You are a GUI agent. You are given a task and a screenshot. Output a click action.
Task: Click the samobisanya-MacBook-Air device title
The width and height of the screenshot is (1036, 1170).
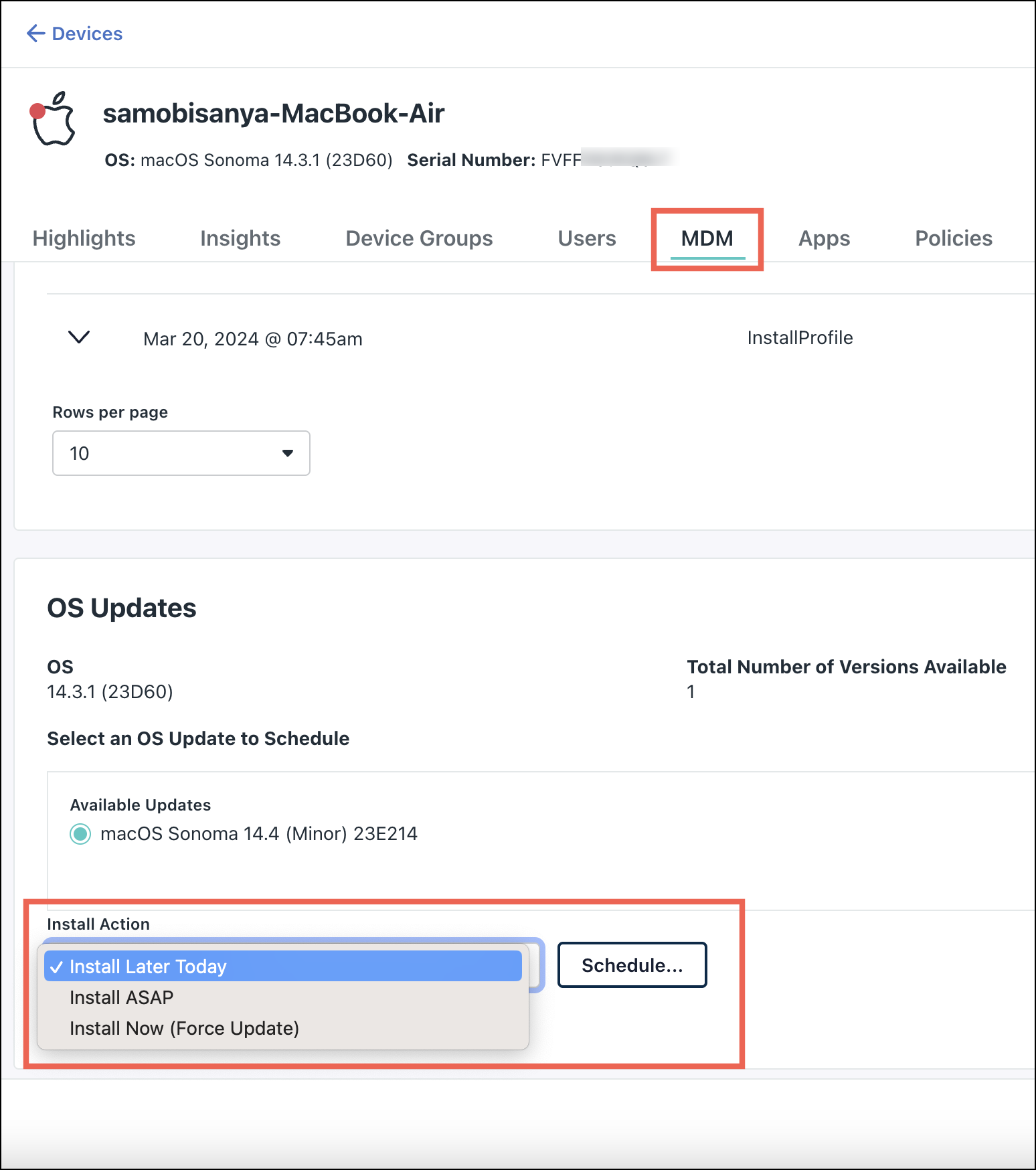[x=273, y=113]
